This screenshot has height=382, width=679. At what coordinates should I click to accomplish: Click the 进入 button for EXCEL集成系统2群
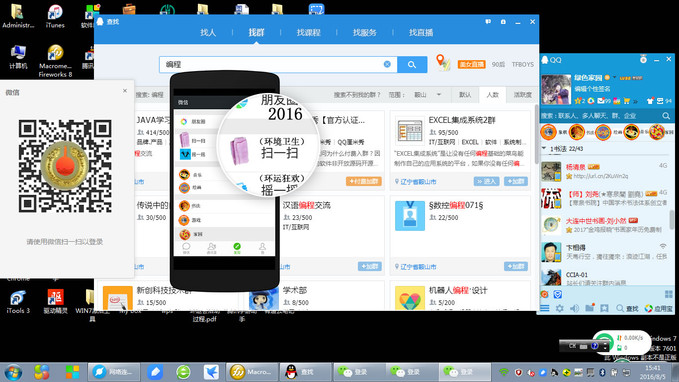coord(486,181)
